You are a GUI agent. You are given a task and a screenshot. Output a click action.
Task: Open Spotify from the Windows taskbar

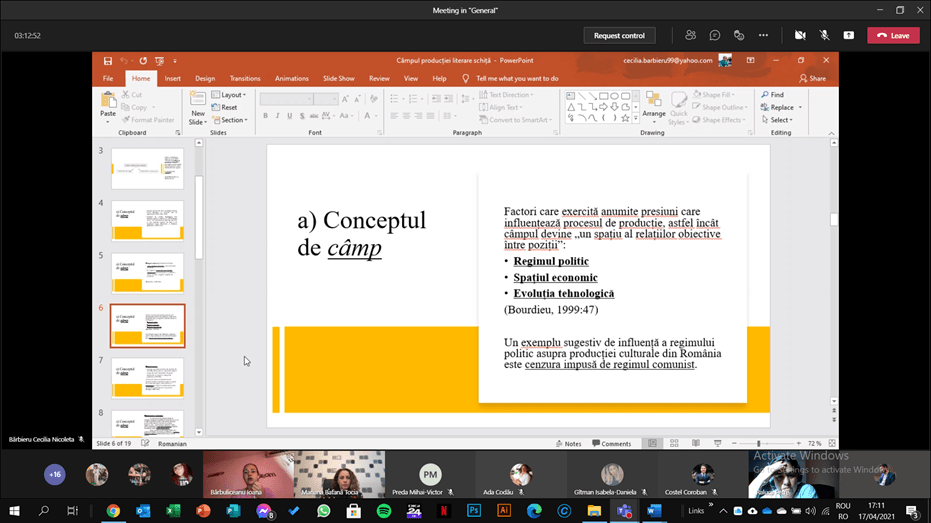pos(384,511)
